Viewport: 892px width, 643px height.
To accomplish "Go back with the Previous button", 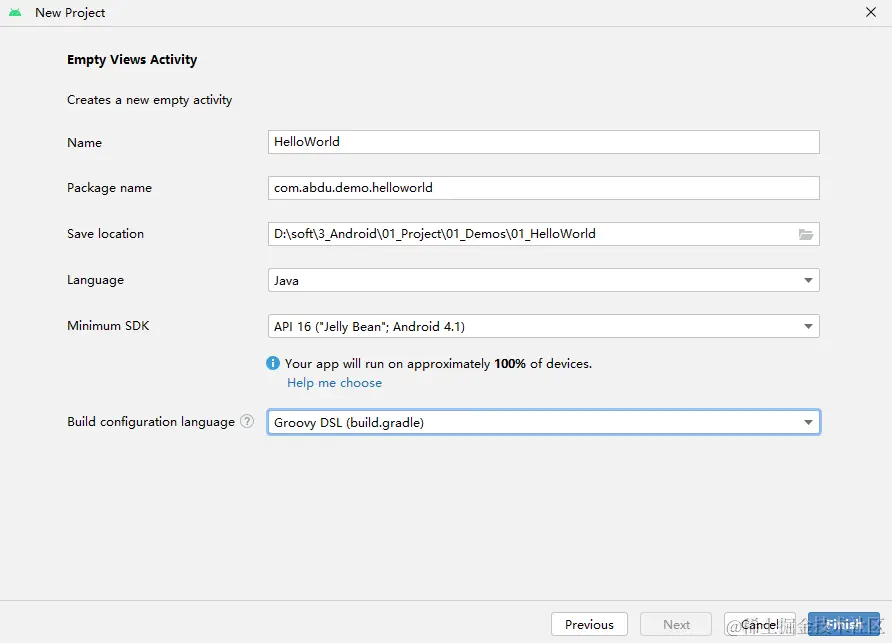I will click(x=589, y=624).
